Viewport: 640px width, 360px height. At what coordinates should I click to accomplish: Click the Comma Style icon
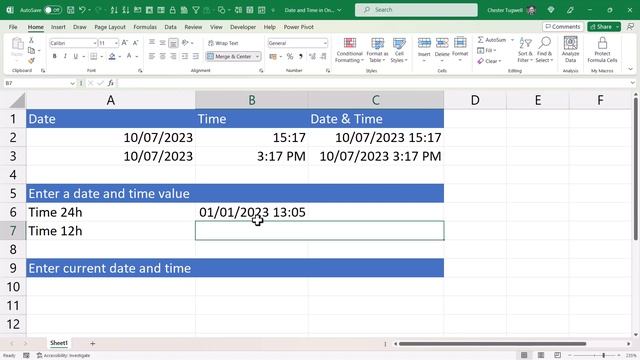[x=301, y=56]
